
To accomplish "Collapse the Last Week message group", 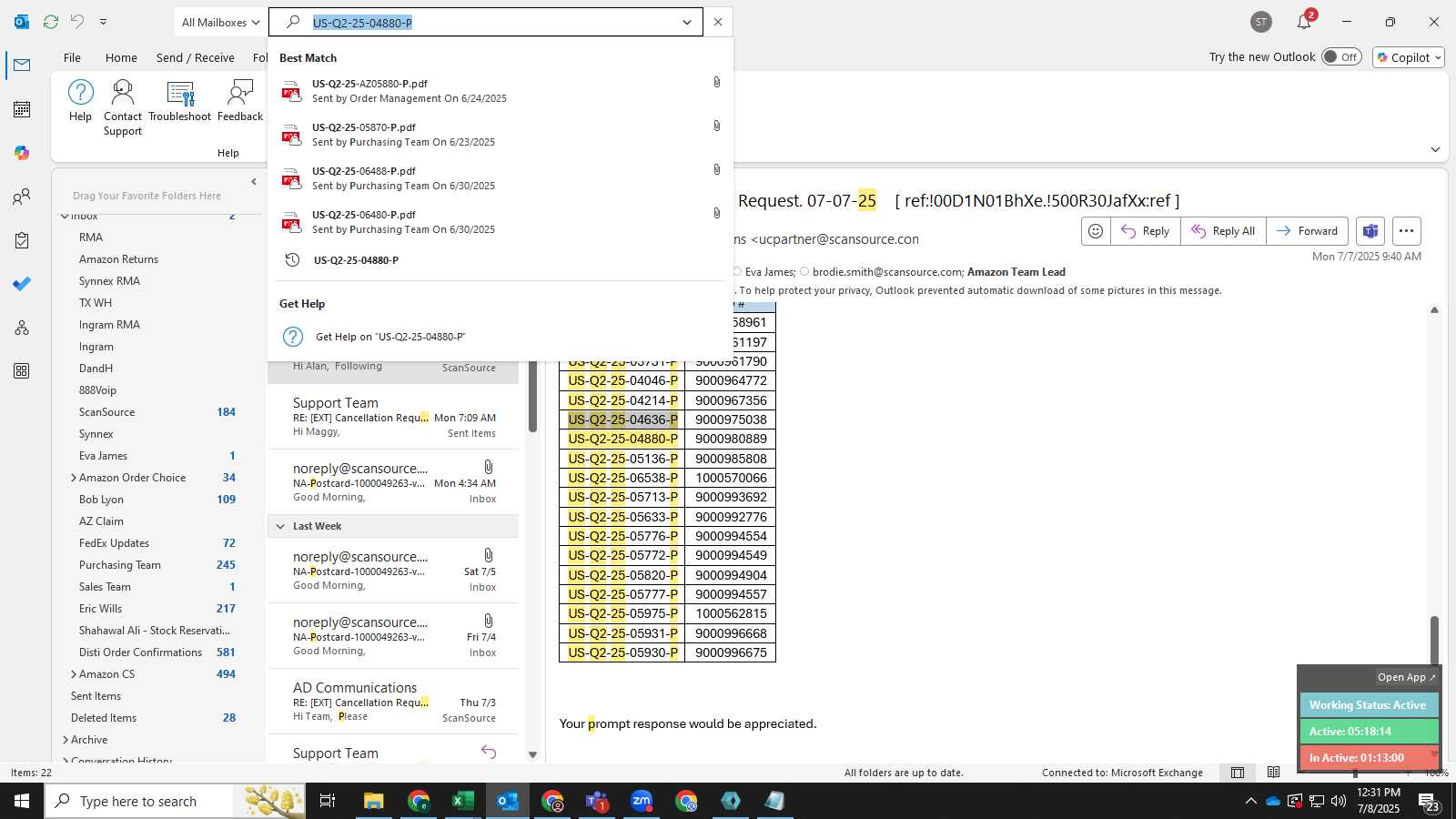I will (x=280, y=526).
